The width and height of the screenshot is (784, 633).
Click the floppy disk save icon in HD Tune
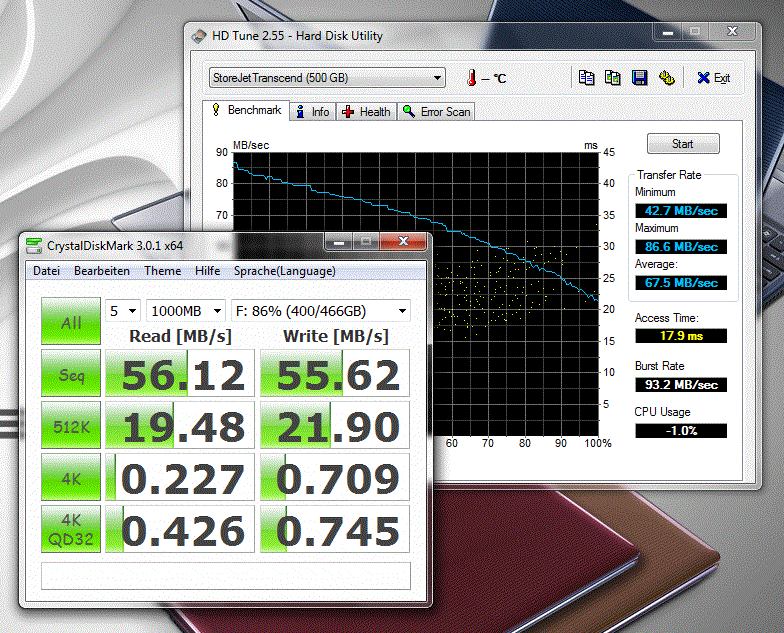pyautogui.click(x=640, y=78)
